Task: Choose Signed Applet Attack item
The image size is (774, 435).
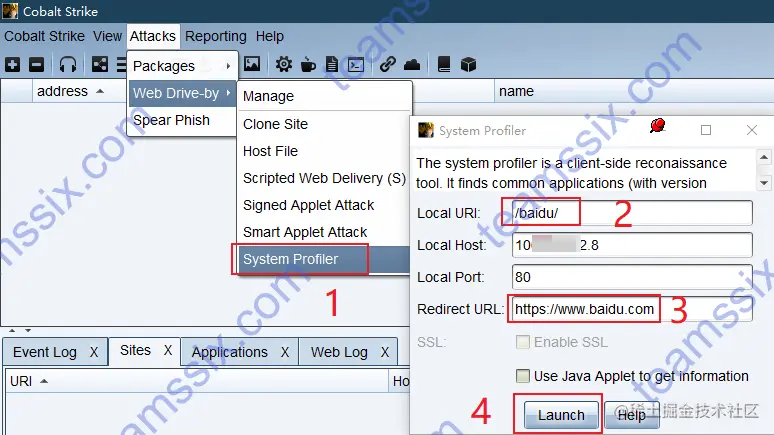Action: coord(324,205)
